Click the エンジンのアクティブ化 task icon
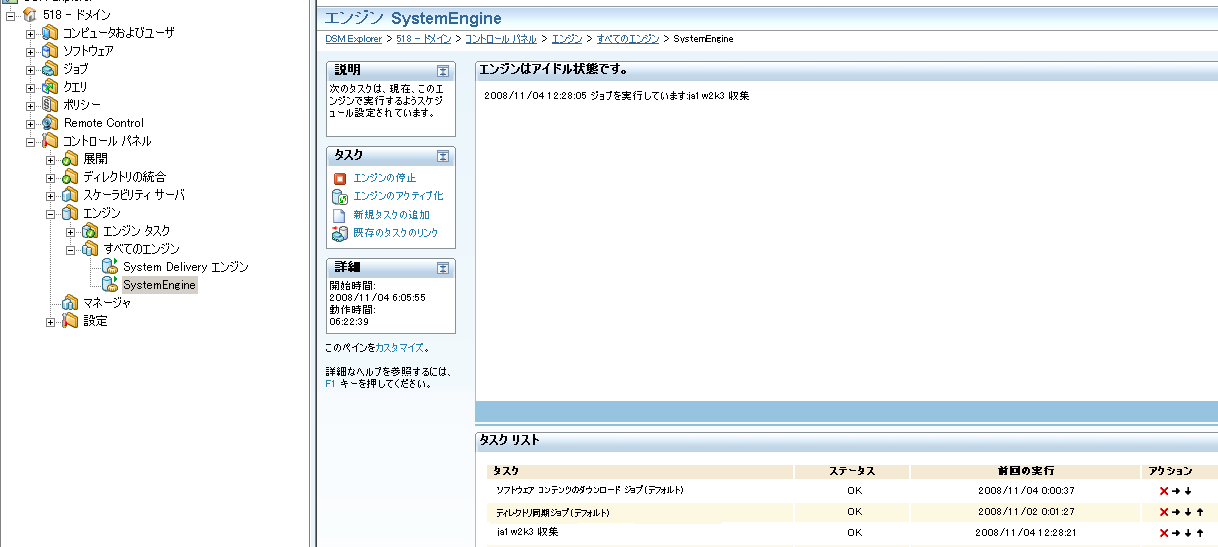 (340, 196)
